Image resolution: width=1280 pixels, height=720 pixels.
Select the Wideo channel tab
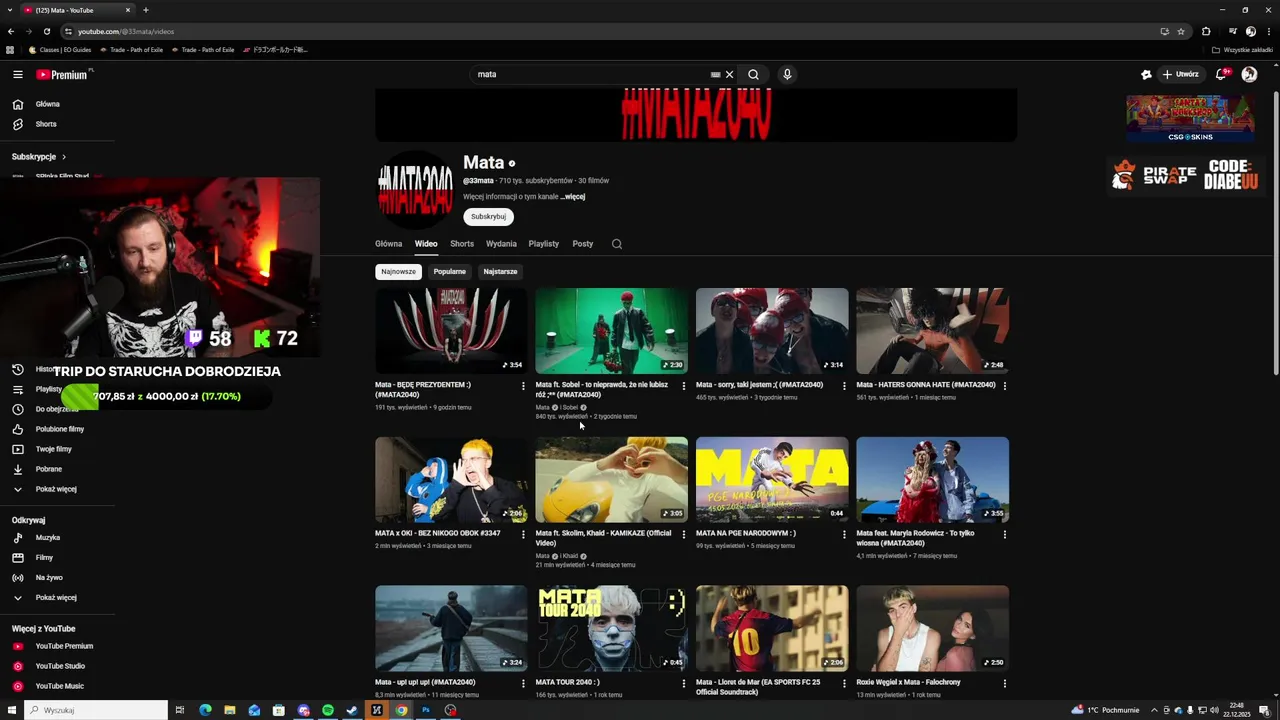click(x=426, y=244)
